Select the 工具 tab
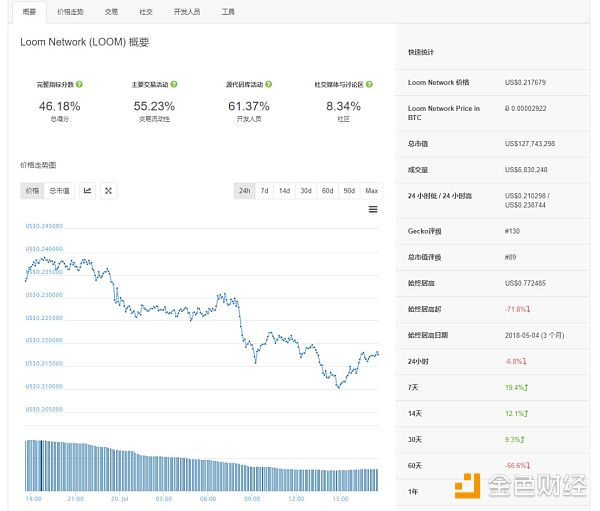 228,12
